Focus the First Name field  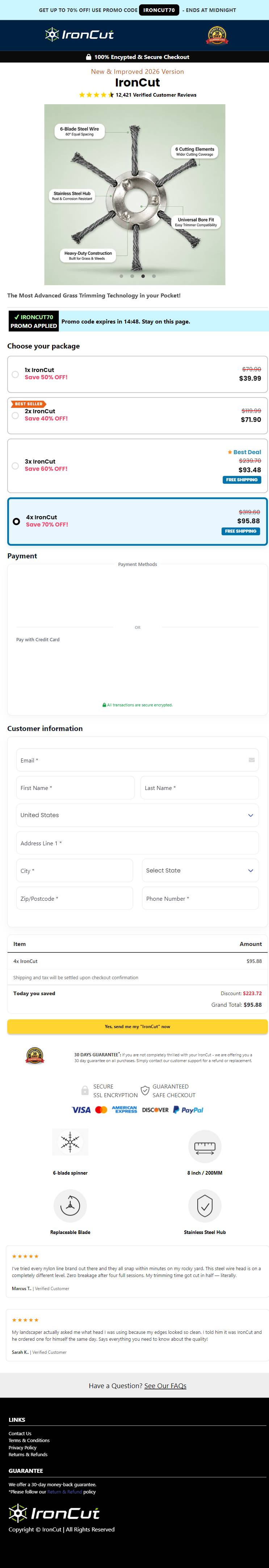75,788
